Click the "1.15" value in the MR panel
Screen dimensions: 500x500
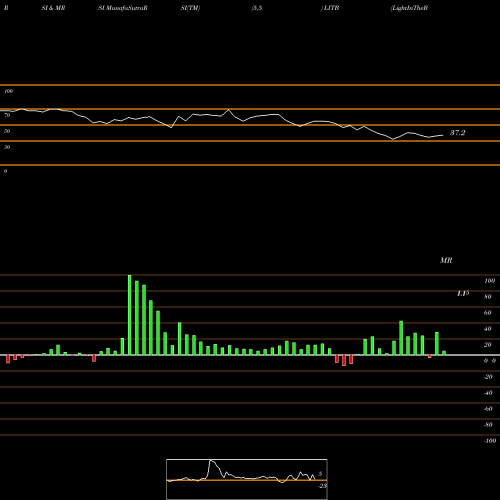[x=463, y=293]
